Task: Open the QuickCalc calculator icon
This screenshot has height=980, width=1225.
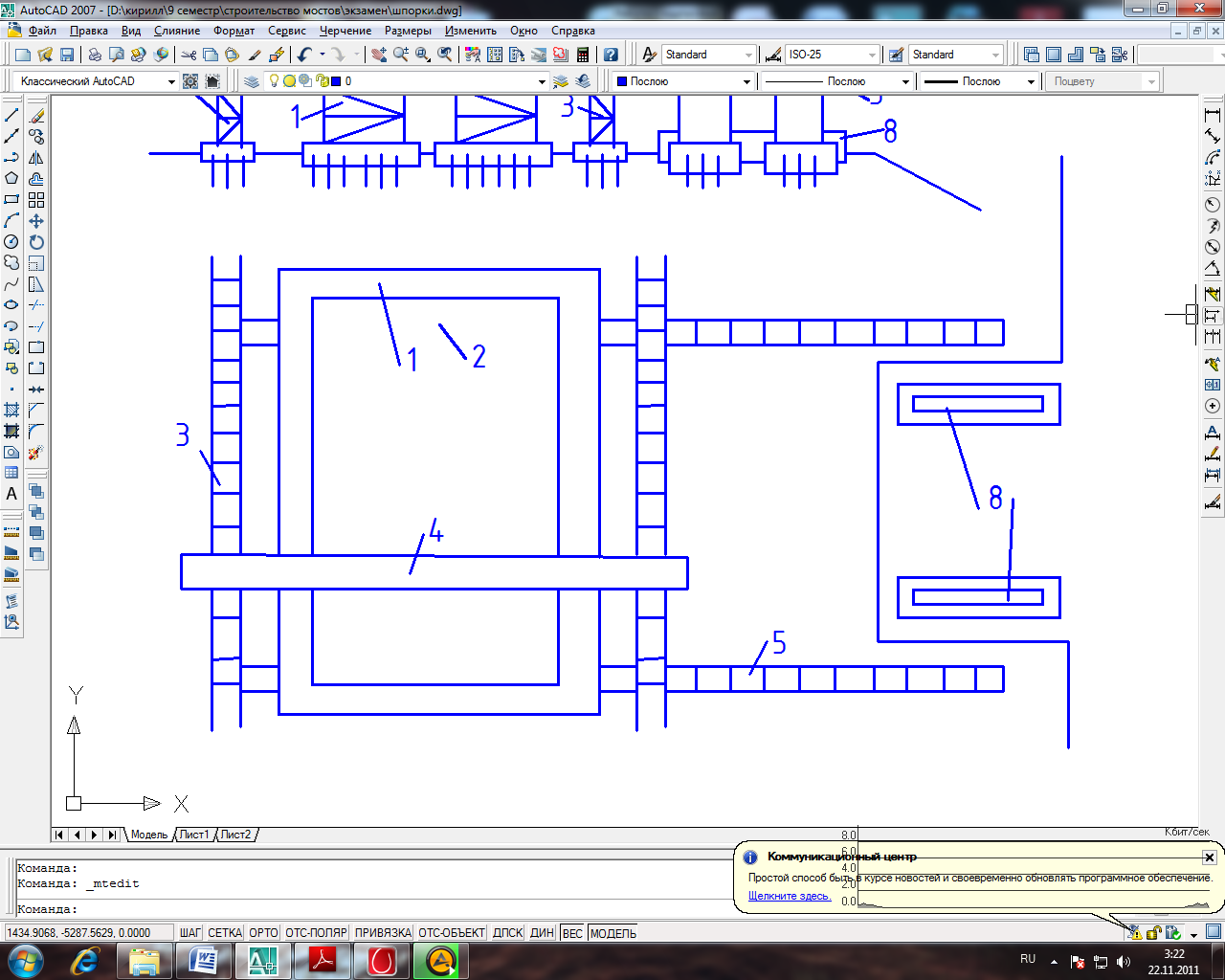Action: tap(583, 55)
